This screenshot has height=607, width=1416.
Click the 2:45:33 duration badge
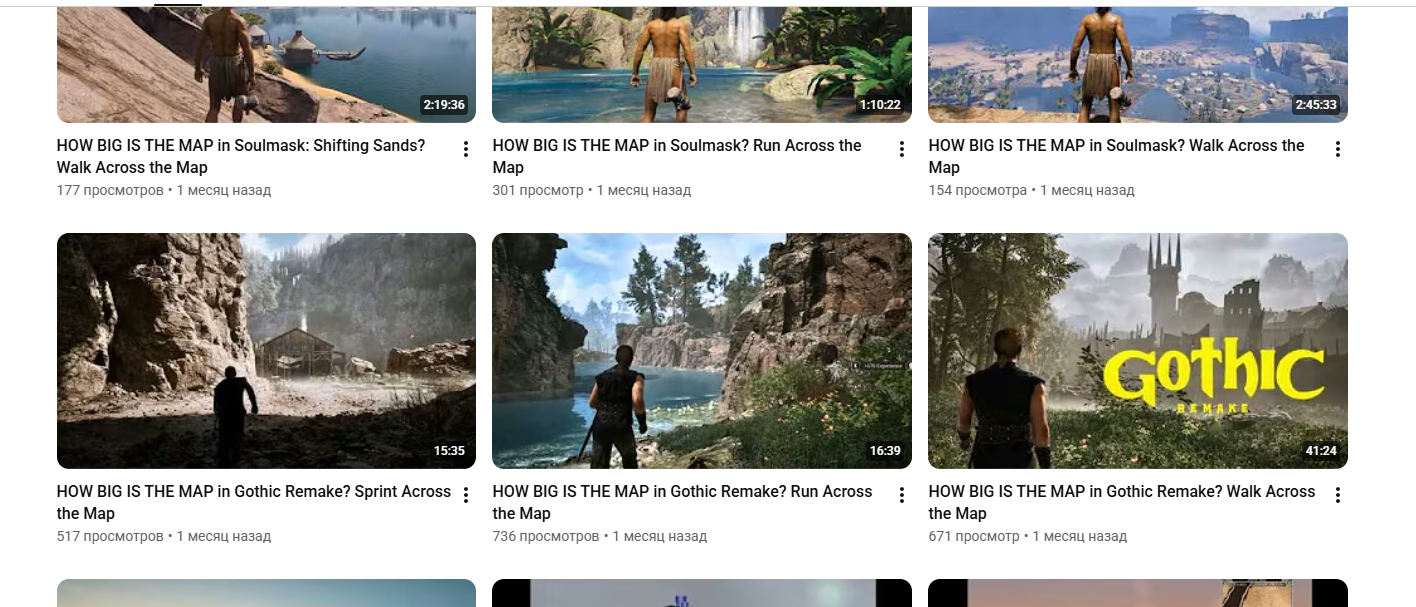tap(1316, 105)
